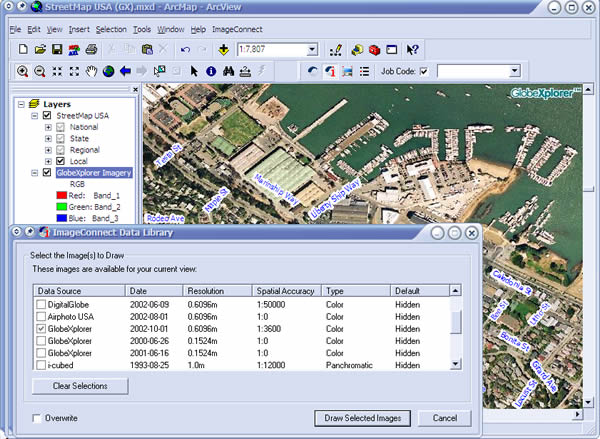This screenshot has height=439, width=600.
Task: Tick the Overwrite checkbox
Action: (x=37, y=418)
